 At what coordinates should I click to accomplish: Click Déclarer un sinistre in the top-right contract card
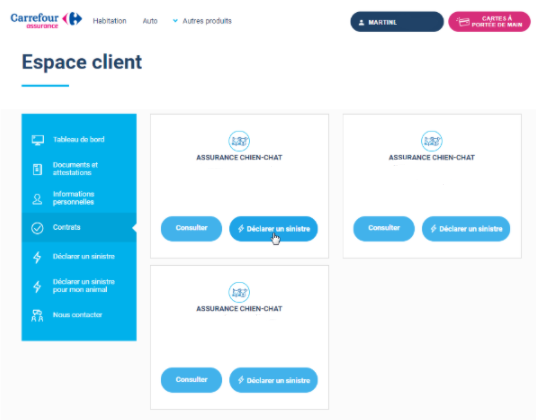coord(466,229)
